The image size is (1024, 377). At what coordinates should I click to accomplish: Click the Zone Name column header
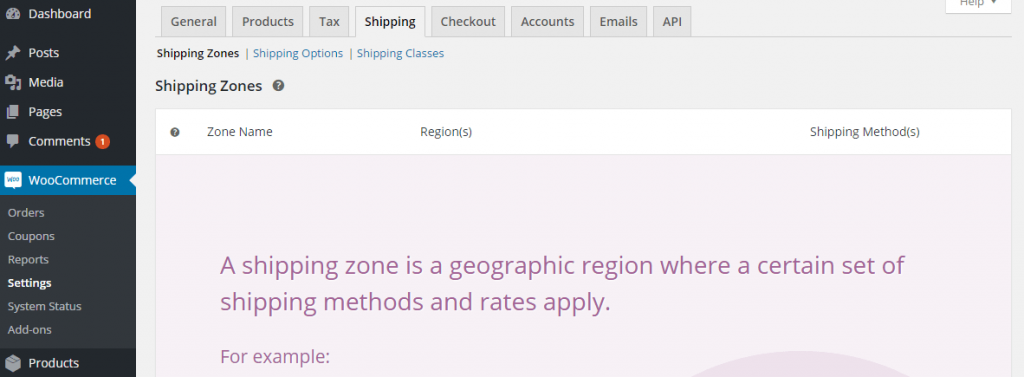coord(240,132)
